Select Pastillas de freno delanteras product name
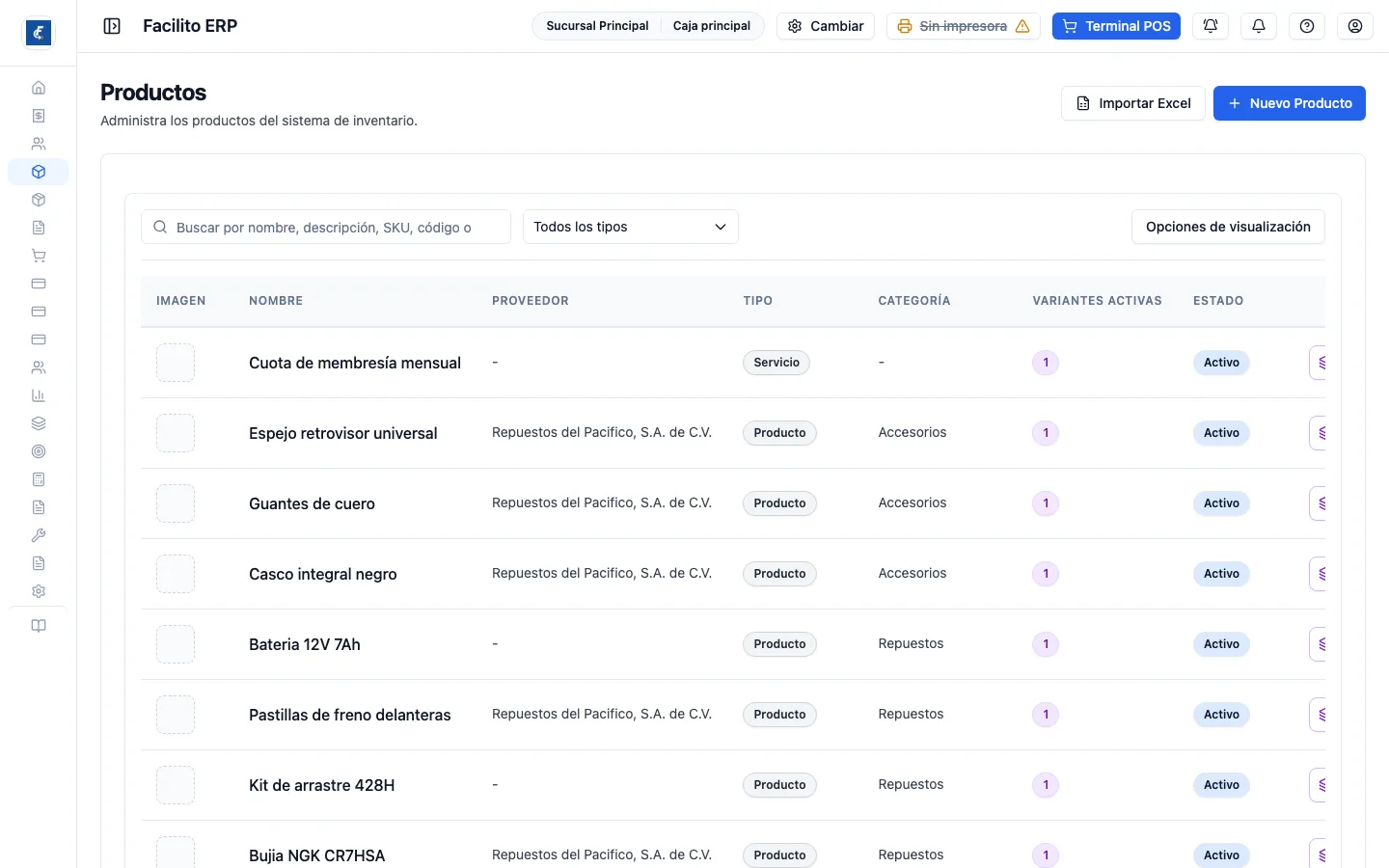1389x868 pixels. [x=350, y=715]
